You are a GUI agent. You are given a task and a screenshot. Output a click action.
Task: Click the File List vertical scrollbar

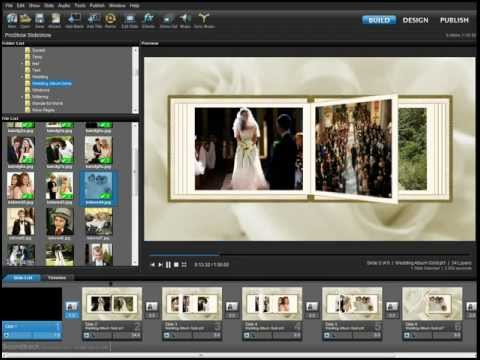point(135,194)
